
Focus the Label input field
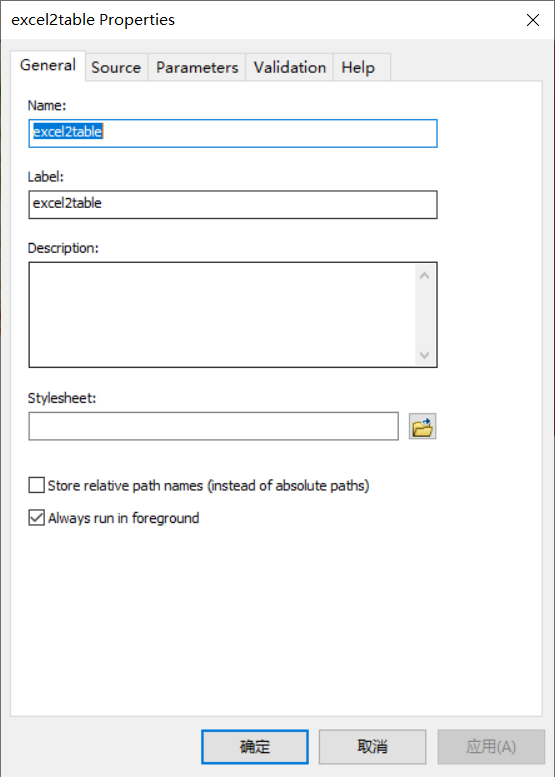[233, 205]
